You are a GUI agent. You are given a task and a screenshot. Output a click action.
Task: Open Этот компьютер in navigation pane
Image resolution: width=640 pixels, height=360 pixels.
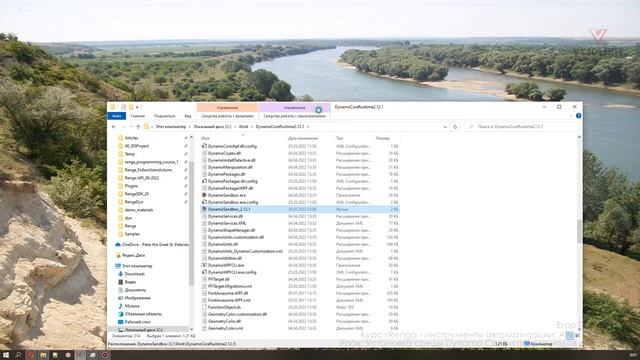point(134,266)
